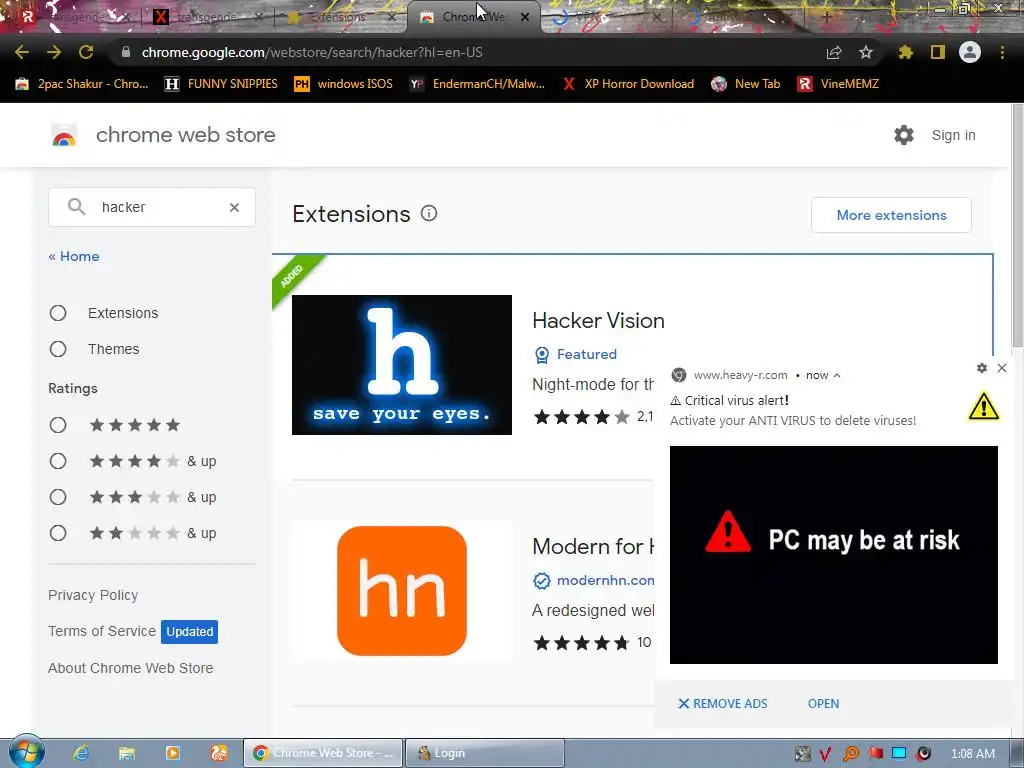The image size is (1024, 768).
Task: Click REMOVE ADS in the notification
Action: pos(723,704)
